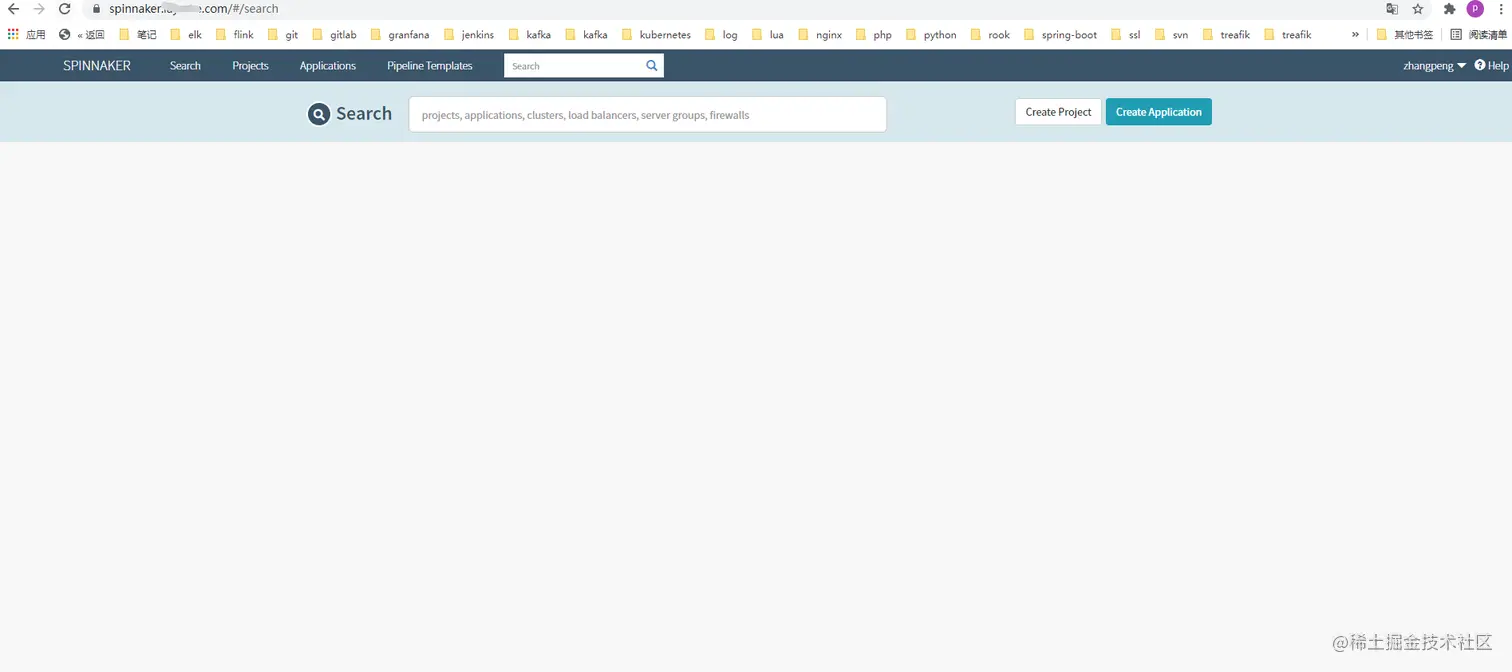Open the nginx bookmark folder
Viewport: 1512px width, 672px height.
pyautogui.click(x=820, y=34)
